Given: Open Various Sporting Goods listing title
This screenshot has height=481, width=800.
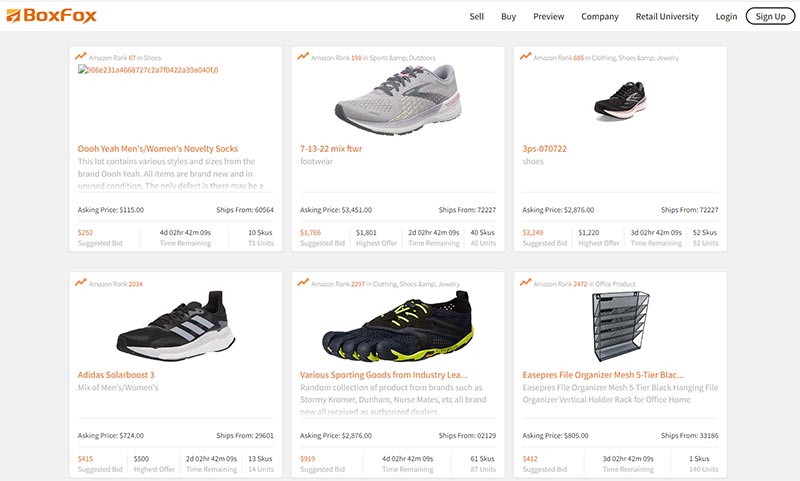Looking at the screenshot, I should pos(384,375).
